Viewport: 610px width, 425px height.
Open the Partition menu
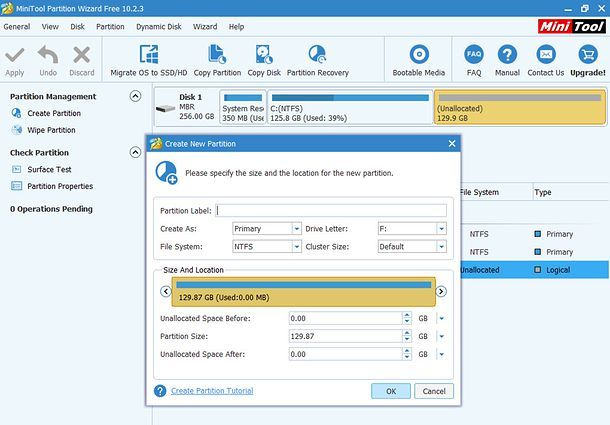coord(110,27)
